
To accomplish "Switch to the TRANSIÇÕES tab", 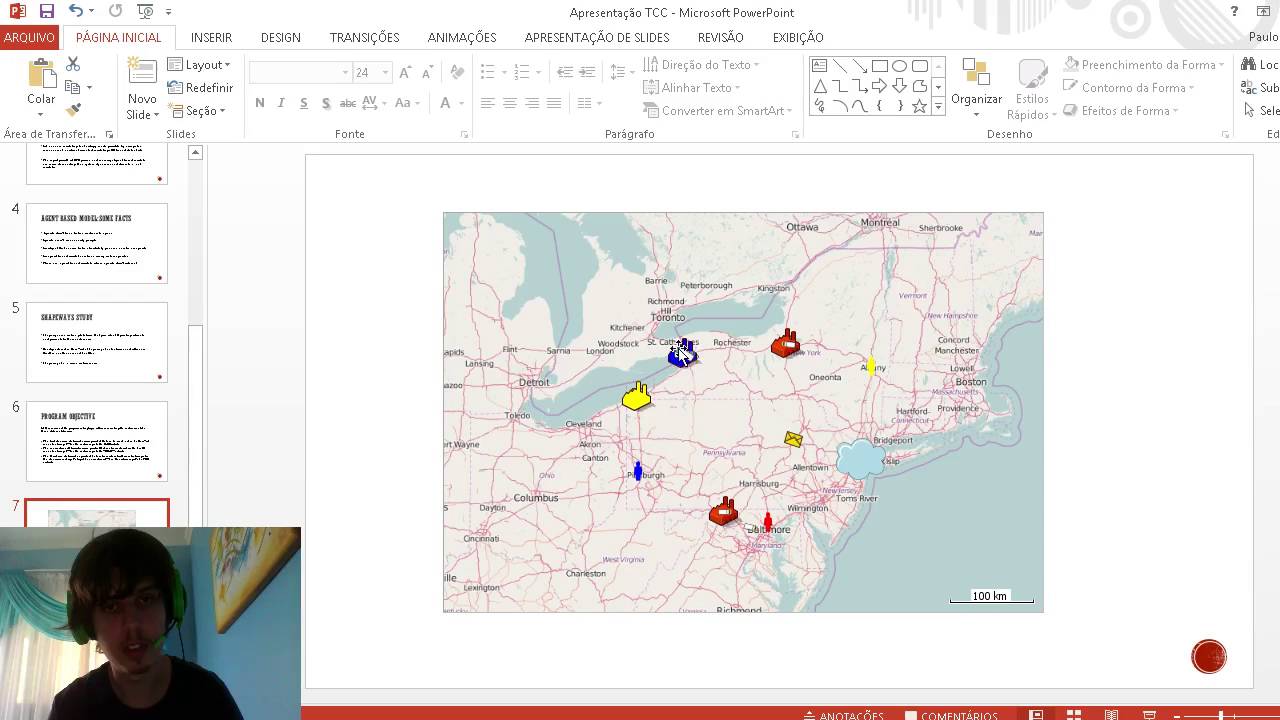I will 364,37.
